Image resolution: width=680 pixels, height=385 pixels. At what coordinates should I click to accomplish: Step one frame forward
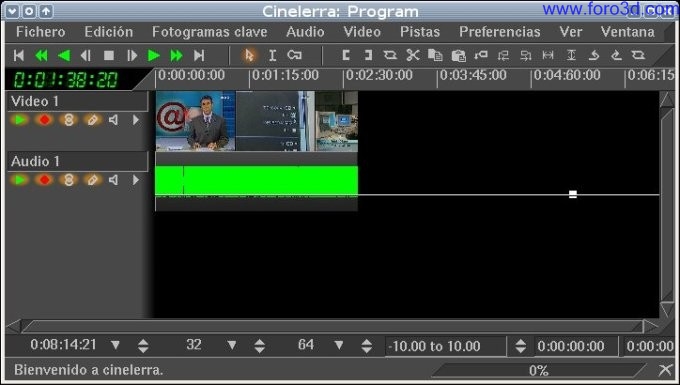coord(132,55)
